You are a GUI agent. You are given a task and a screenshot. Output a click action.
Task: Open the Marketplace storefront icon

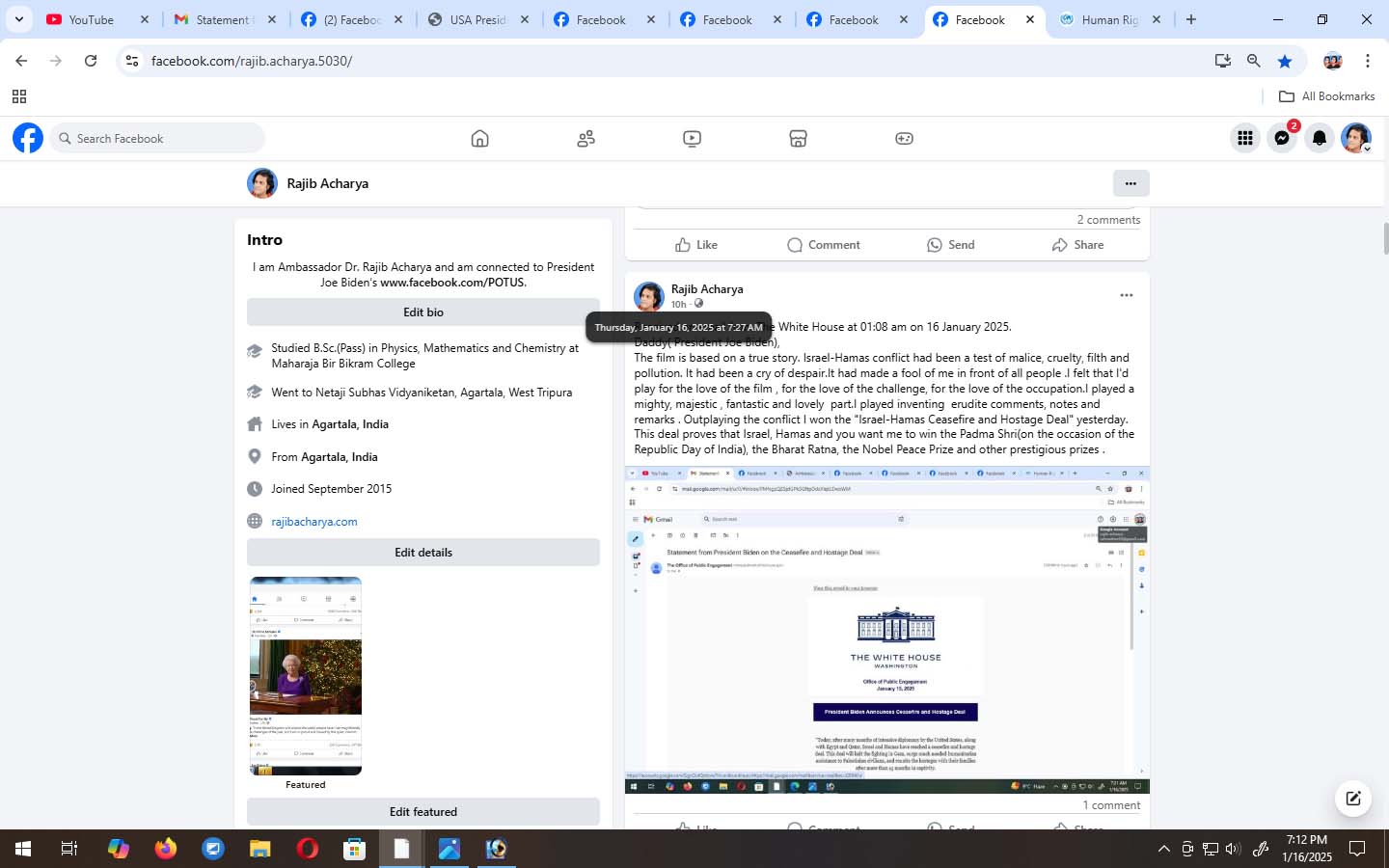click(x=798, y=138)
